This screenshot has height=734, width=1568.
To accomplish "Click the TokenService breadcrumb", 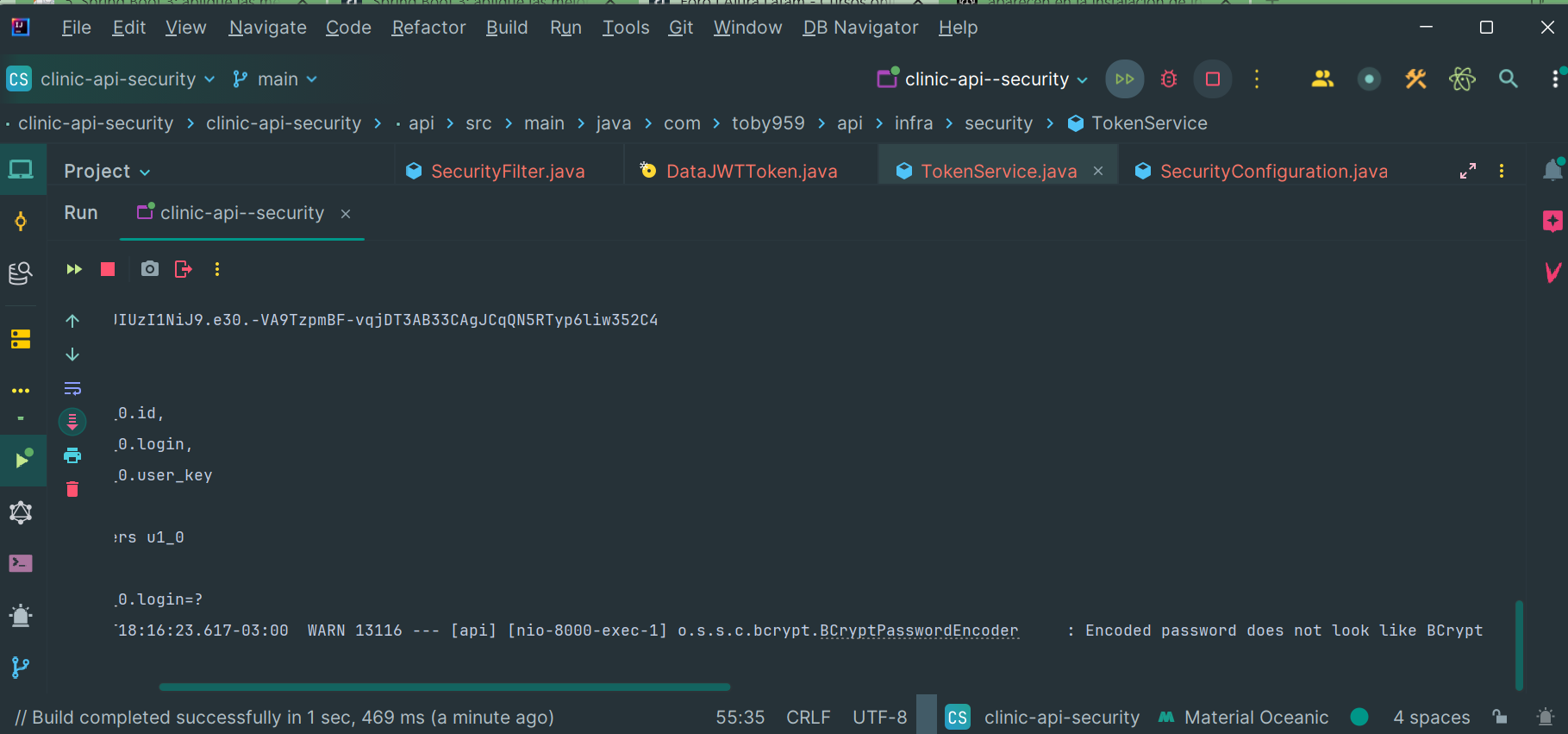I will tap(1138, 123).
